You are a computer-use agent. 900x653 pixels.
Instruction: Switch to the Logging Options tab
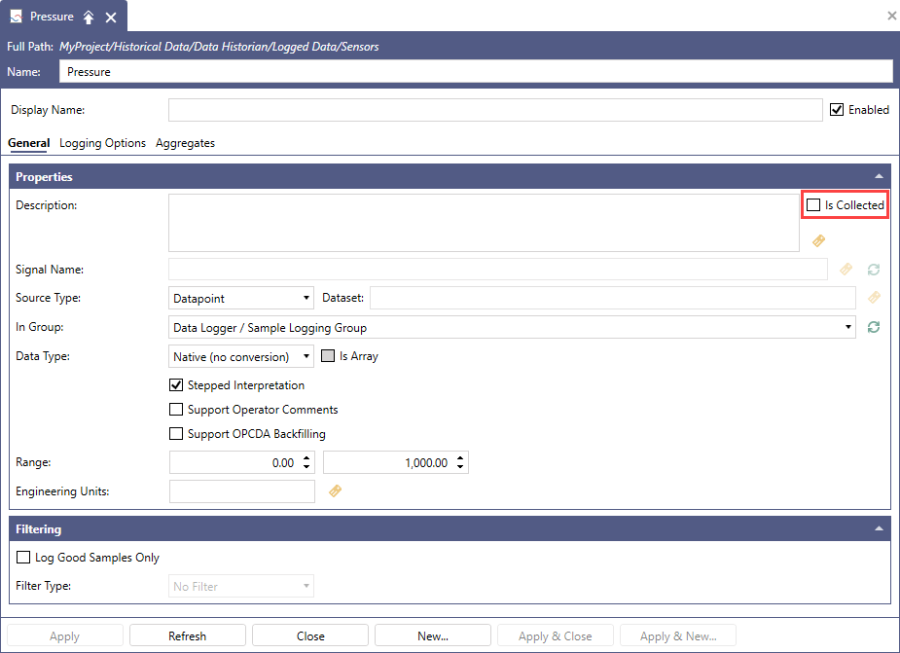point(102,143)
